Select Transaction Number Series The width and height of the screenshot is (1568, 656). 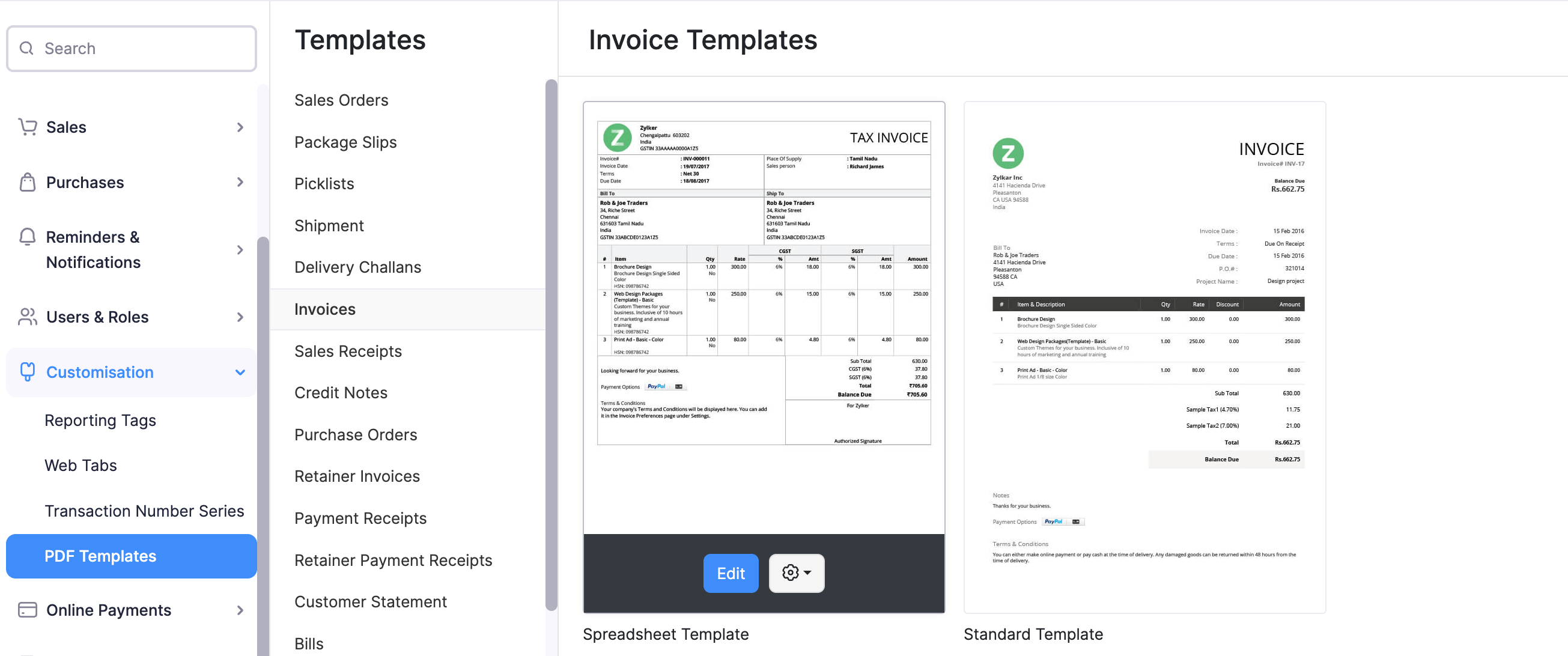pos(144,511)
